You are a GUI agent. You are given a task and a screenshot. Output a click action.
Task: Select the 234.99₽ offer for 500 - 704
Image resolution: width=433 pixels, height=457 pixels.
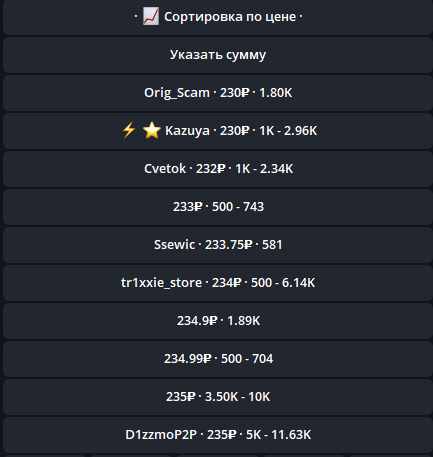218,359
